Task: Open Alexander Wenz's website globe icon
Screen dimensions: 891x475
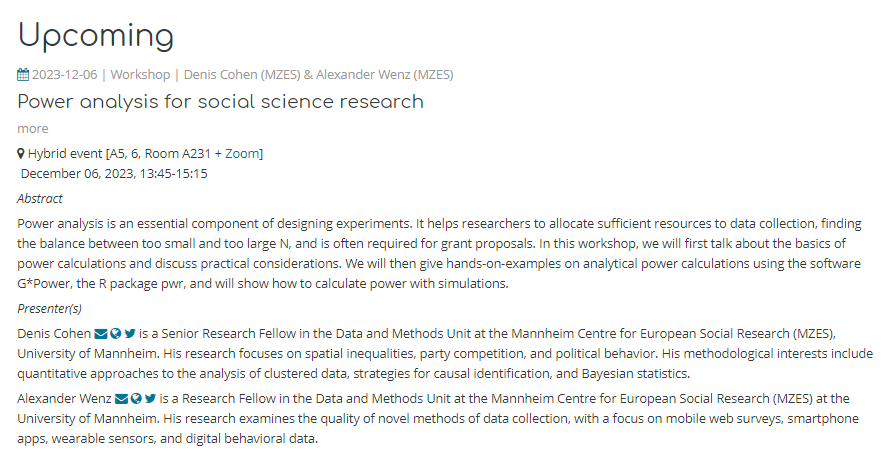Action: tap(136, 398)
